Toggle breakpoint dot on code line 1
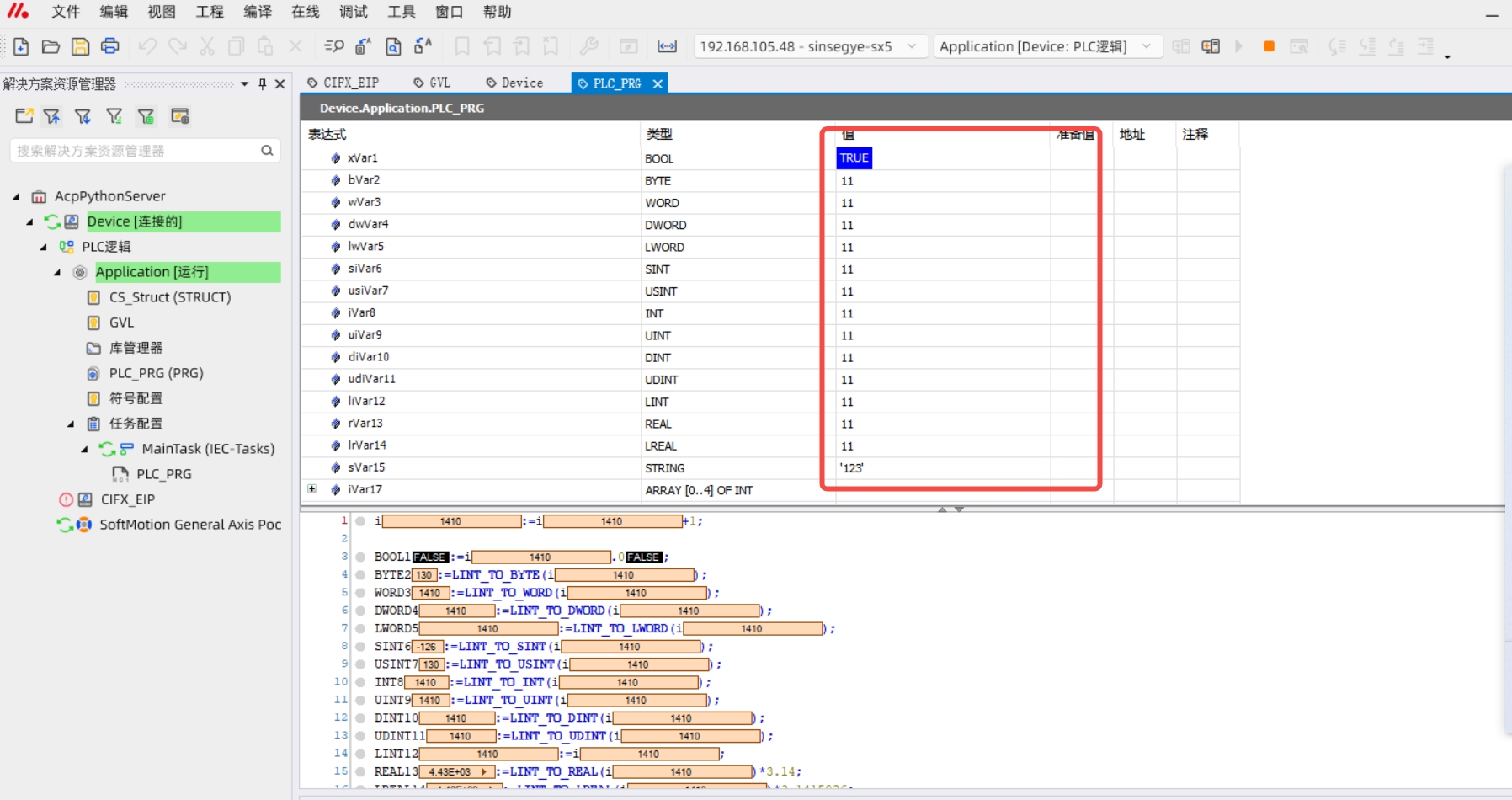 click(360, 521)
